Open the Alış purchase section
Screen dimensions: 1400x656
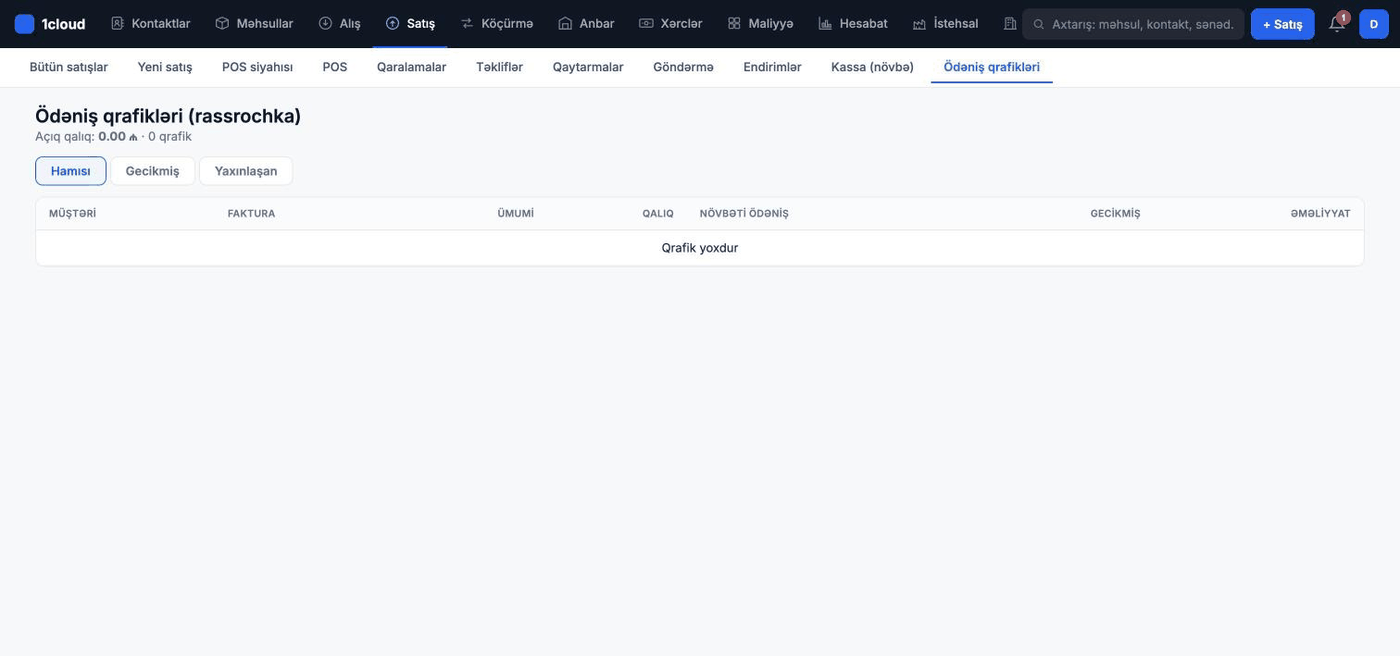[339, 24]
